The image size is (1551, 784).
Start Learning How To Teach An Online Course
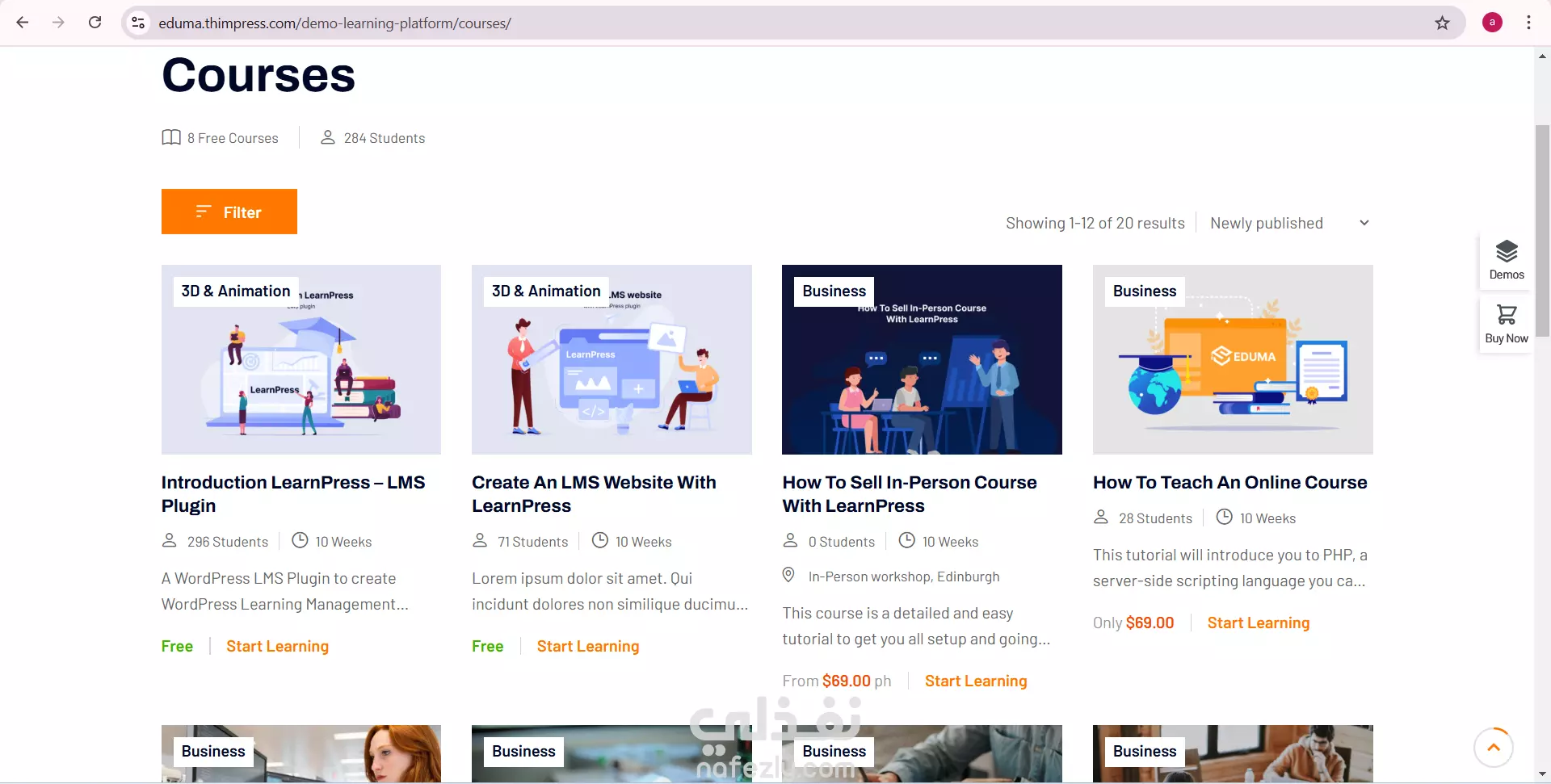1259,623
